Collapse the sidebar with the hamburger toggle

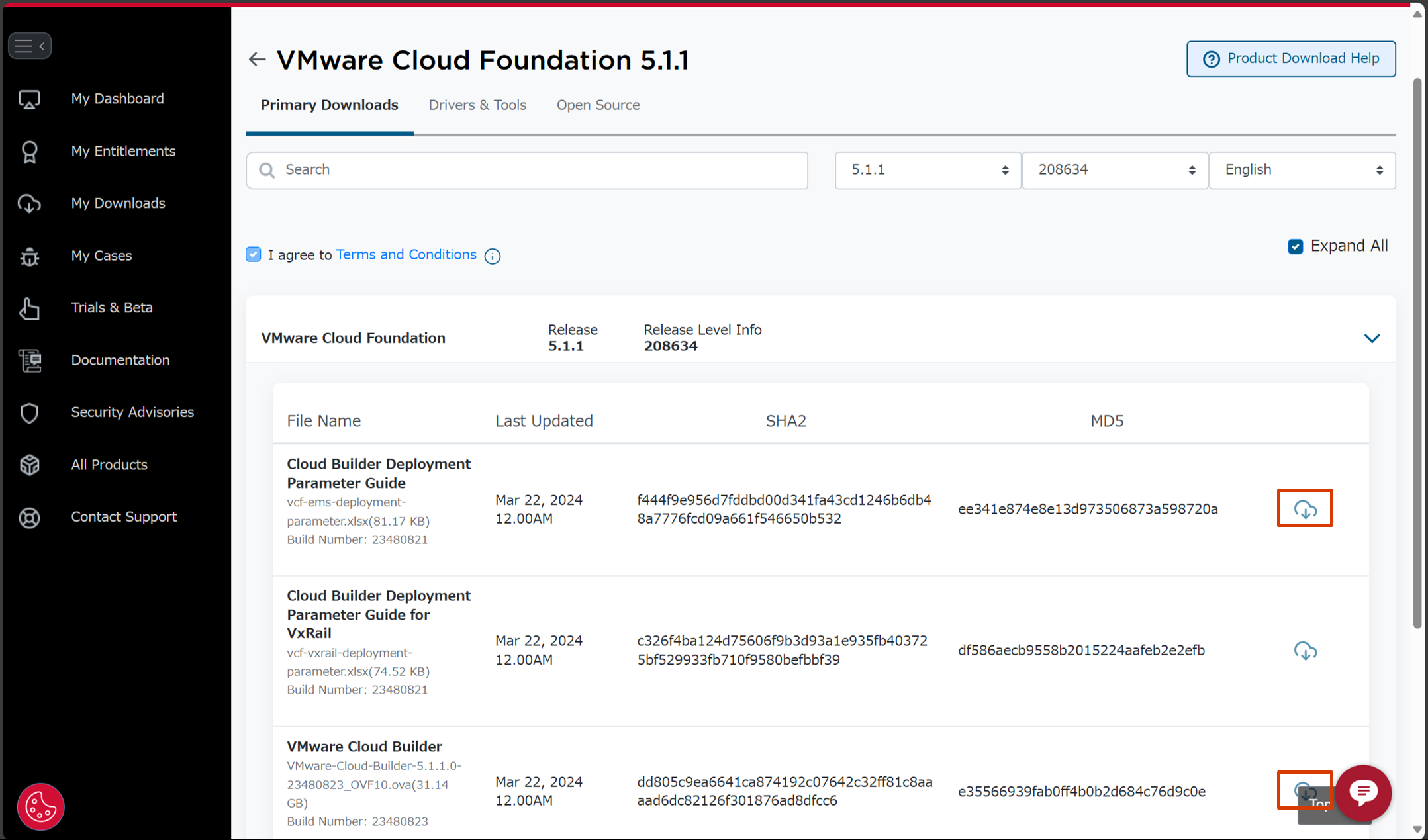coord(30,46)
